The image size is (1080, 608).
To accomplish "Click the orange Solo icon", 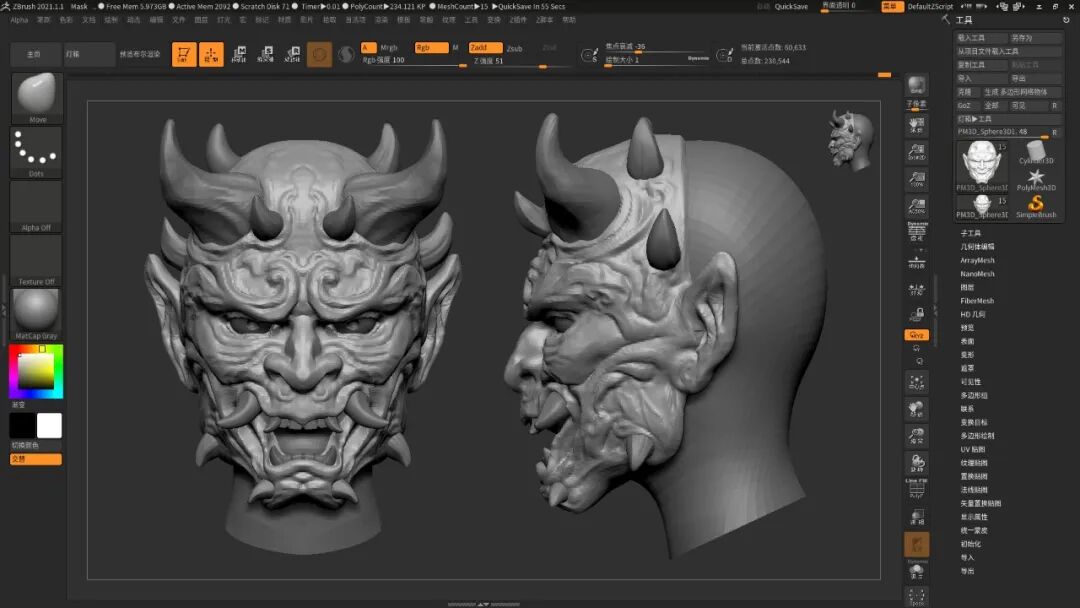I will click(917, 544).
